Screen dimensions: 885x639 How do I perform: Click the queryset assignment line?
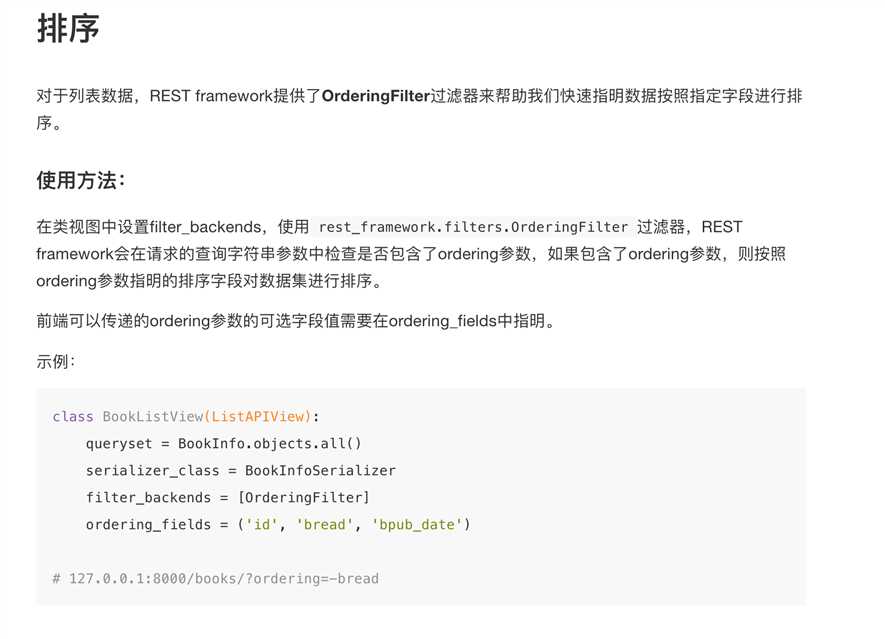[x=224, y=444]
